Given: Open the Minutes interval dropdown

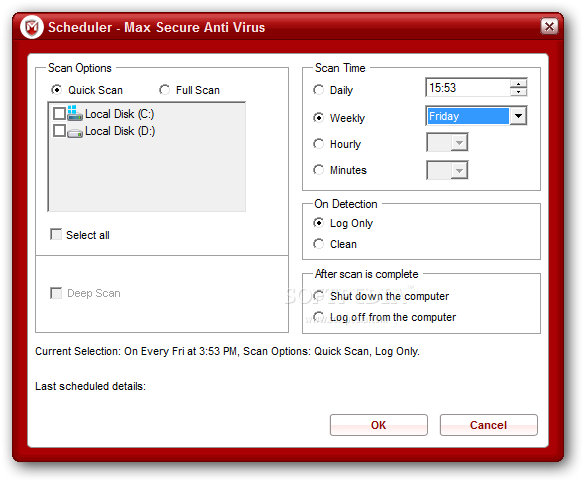Looking at the screenshot, I should tap(459, 170).
